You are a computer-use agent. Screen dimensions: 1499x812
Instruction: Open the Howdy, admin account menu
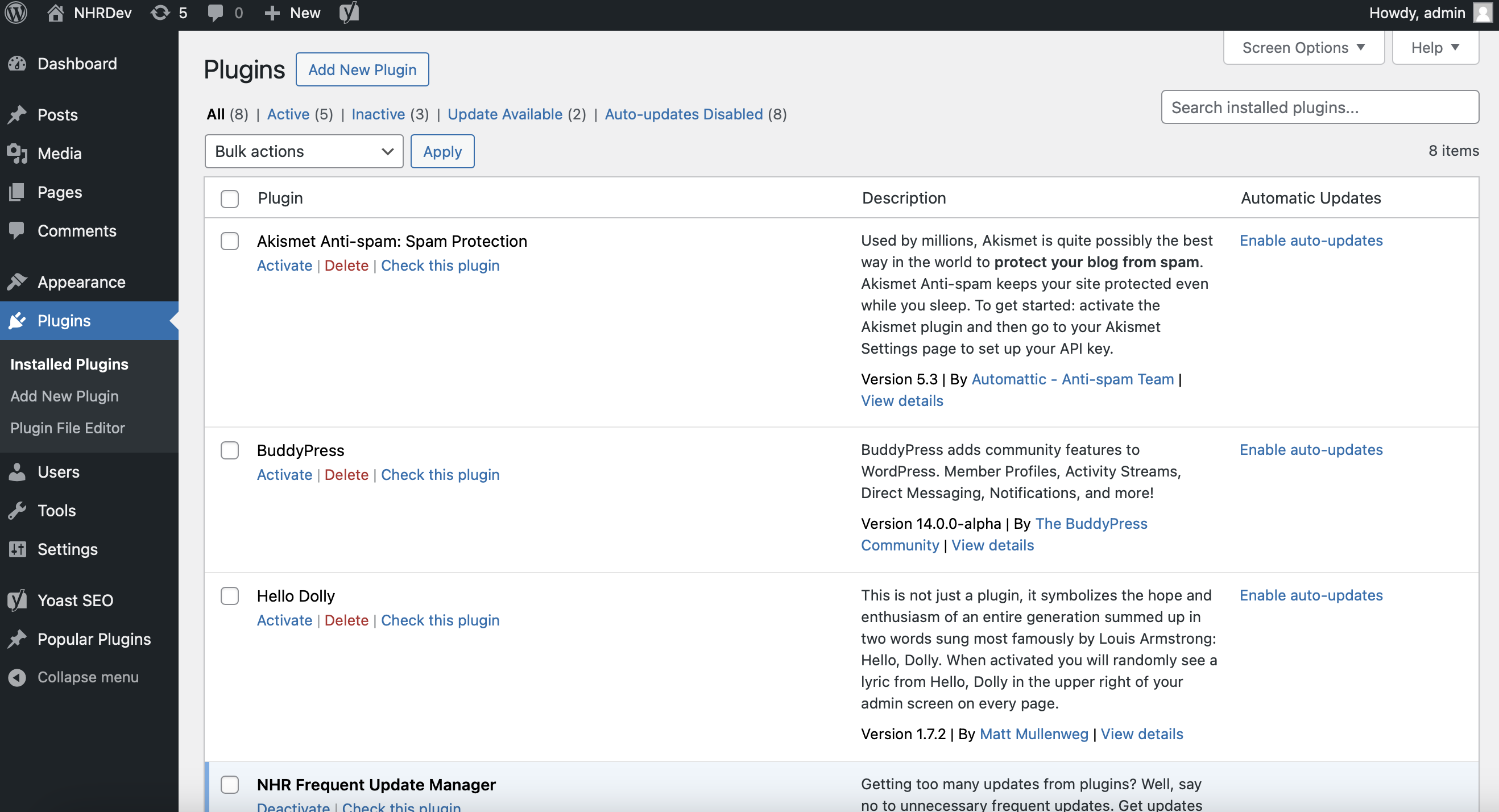[x=1430, y=13]
